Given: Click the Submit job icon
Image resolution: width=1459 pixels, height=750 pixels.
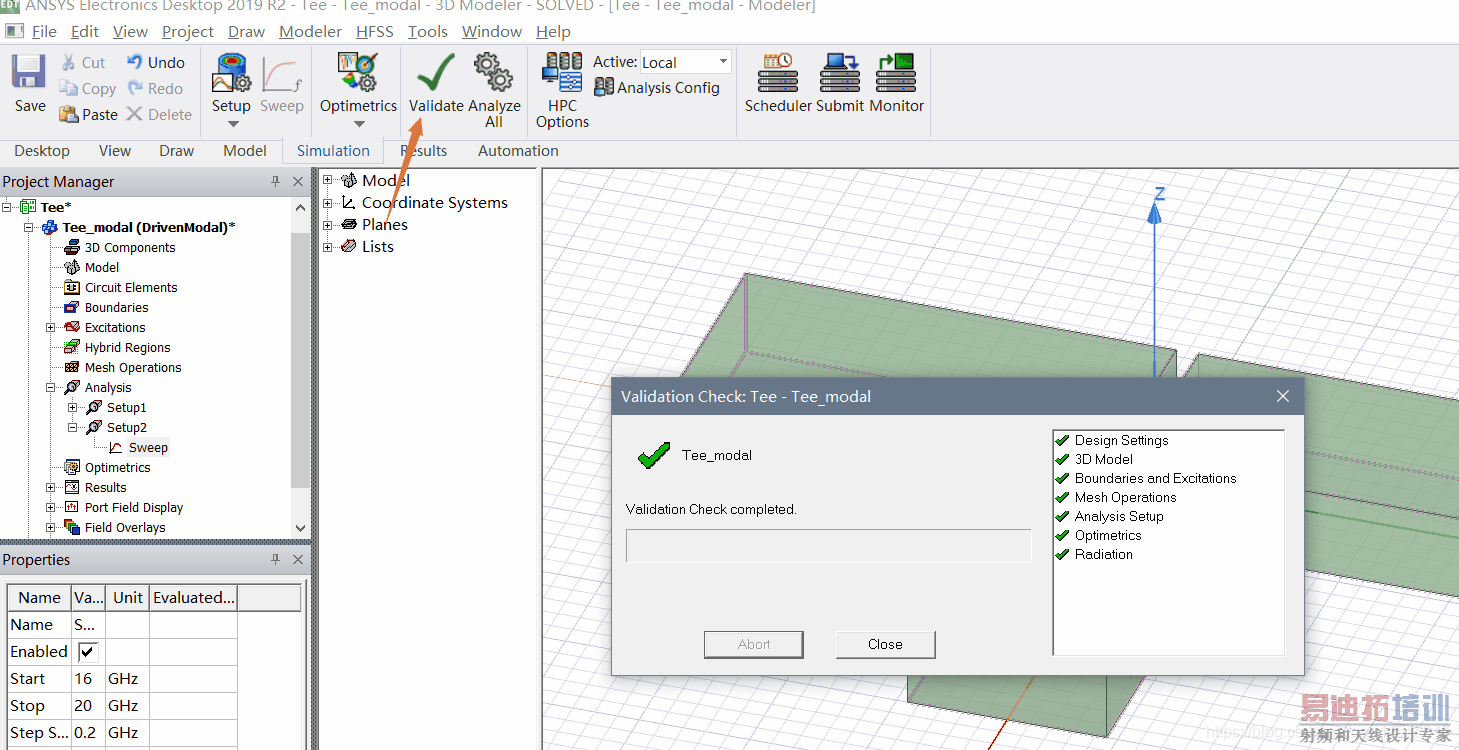Looking at the screenshot, I should coord(840,73).
